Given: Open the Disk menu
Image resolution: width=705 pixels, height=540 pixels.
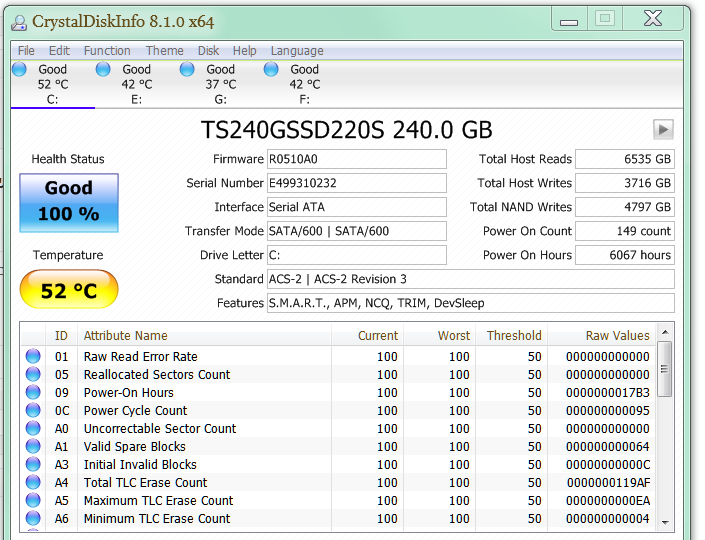Looking at the screenshot, I should (x=208, y=50).
